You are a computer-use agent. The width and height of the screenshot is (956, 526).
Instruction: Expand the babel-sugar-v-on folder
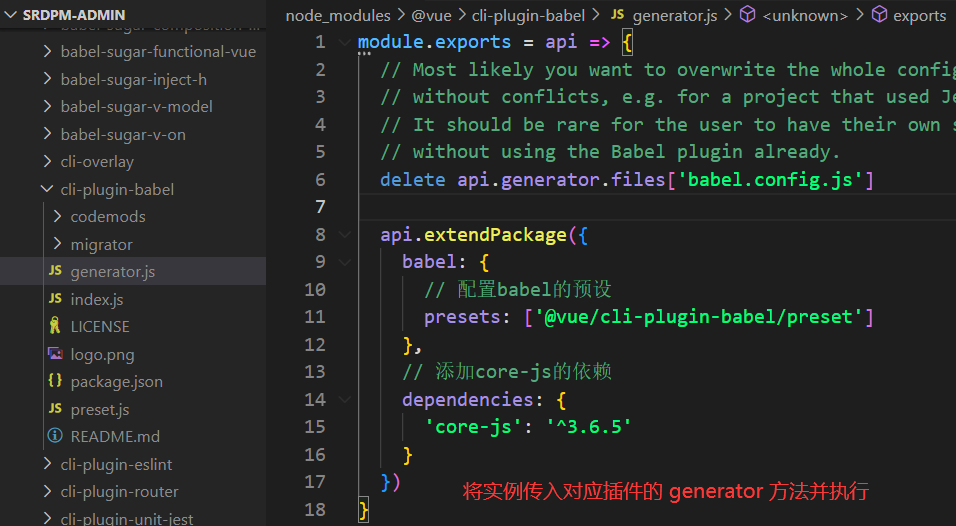pyautogui.click(x=48, y=134)
